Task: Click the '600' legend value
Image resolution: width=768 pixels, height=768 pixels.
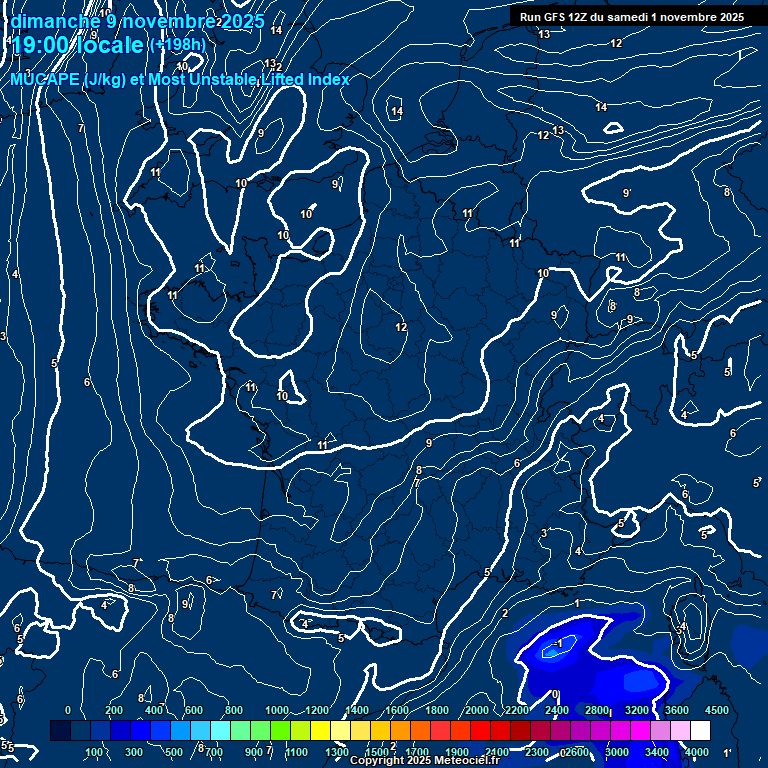Action: 193,710
